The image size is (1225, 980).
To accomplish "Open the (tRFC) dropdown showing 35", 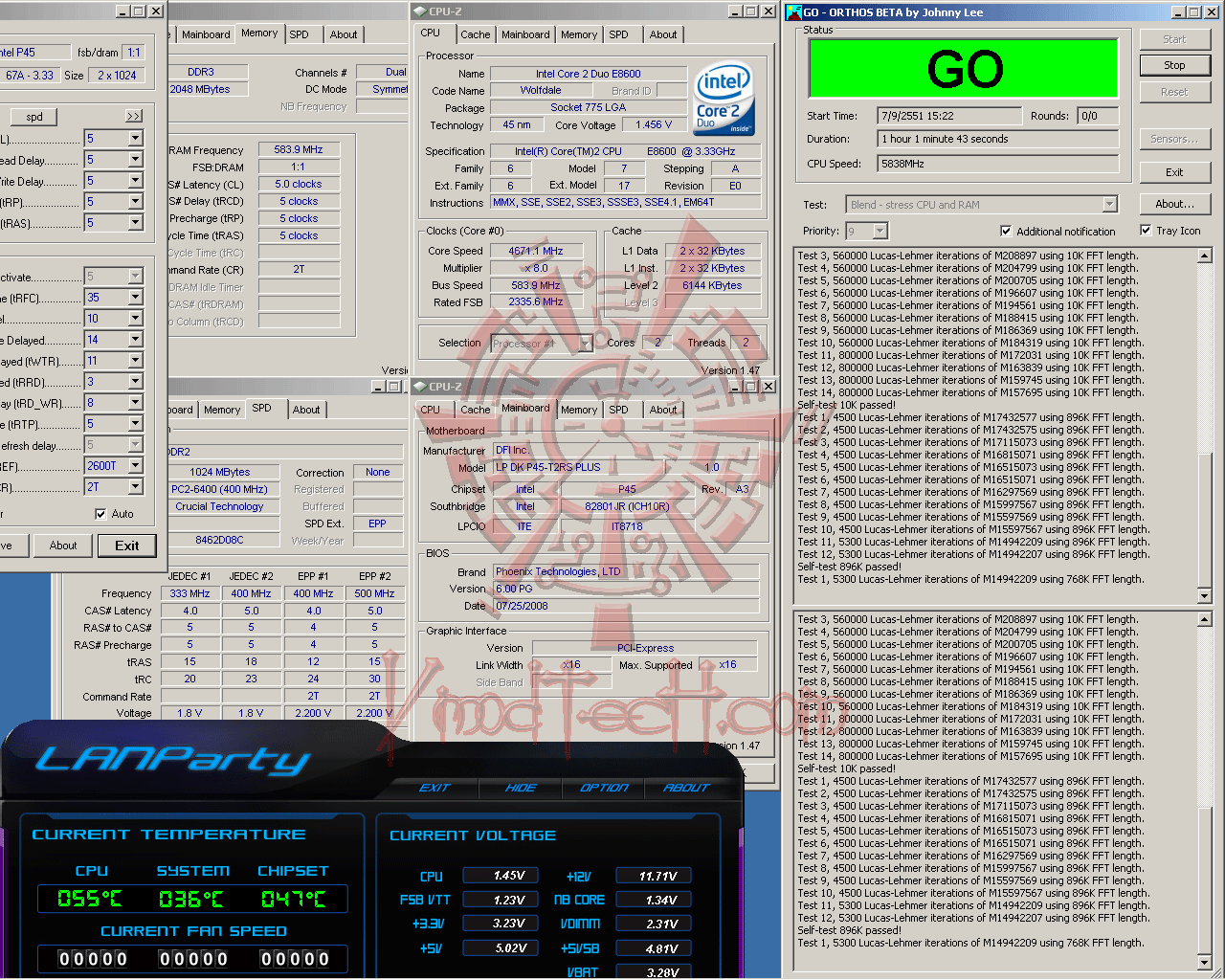I will (x=135, y=298).
